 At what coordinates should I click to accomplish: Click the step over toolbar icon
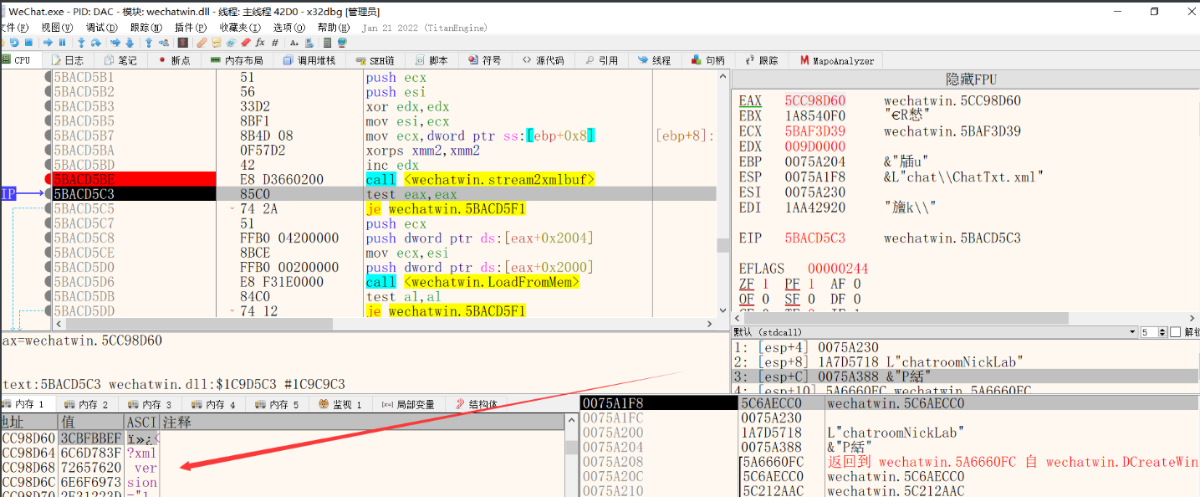coord(96,43)
